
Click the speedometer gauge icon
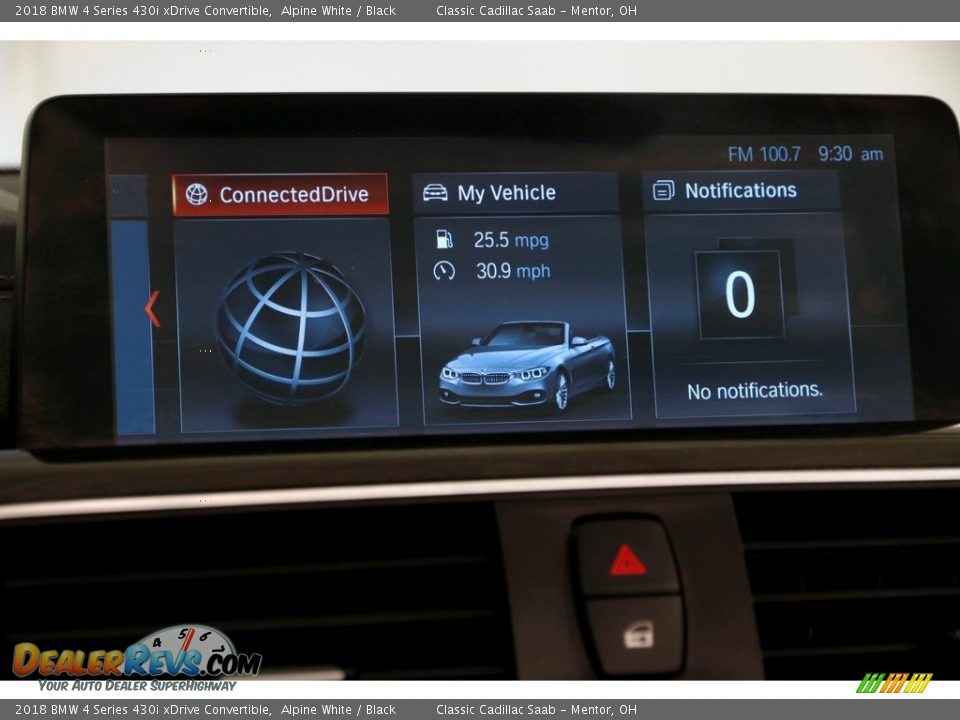[444, 271]
